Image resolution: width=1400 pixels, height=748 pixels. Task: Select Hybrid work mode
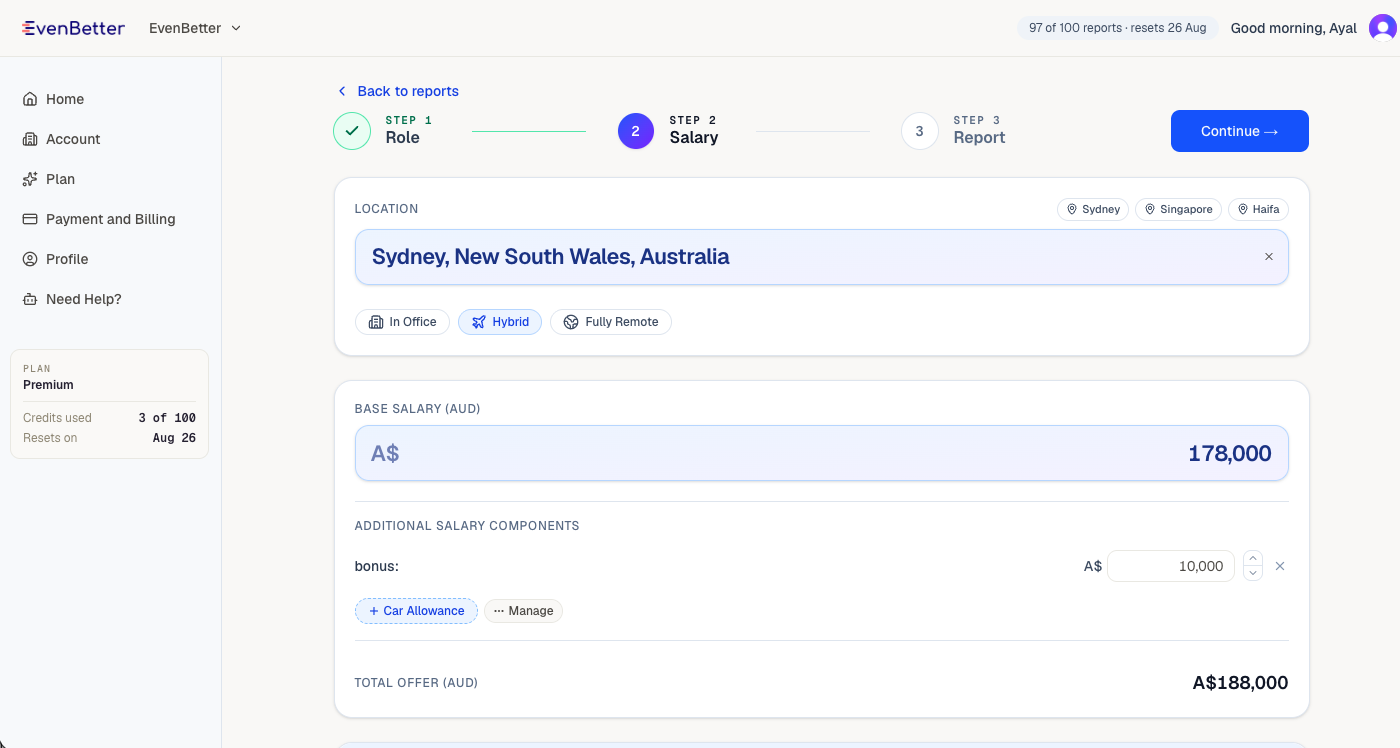click(500, 322)
